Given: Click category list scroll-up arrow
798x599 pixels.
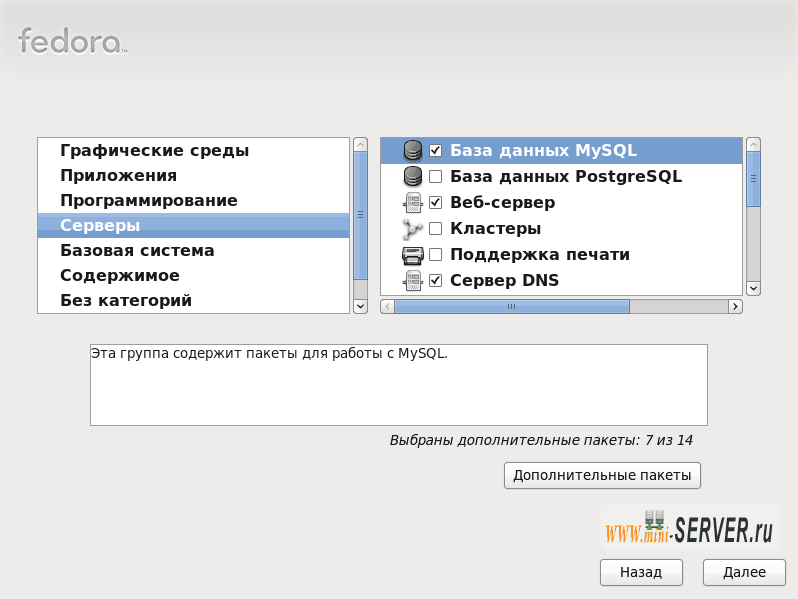Looking at the screenshot, I should [360, 145].
